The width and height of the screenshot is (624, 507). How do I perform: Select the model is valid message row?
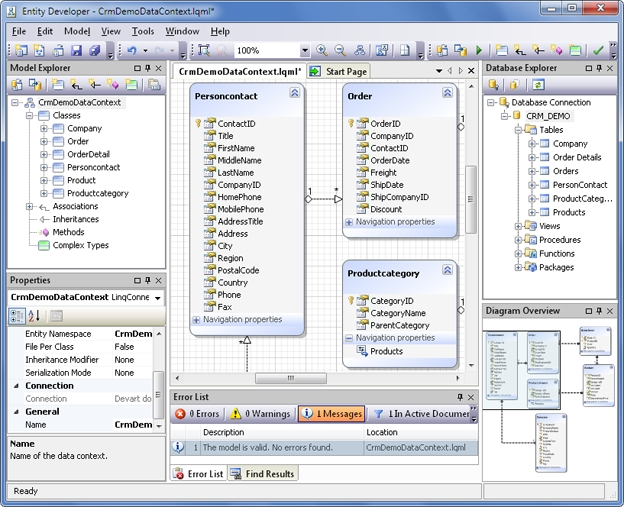324,448
